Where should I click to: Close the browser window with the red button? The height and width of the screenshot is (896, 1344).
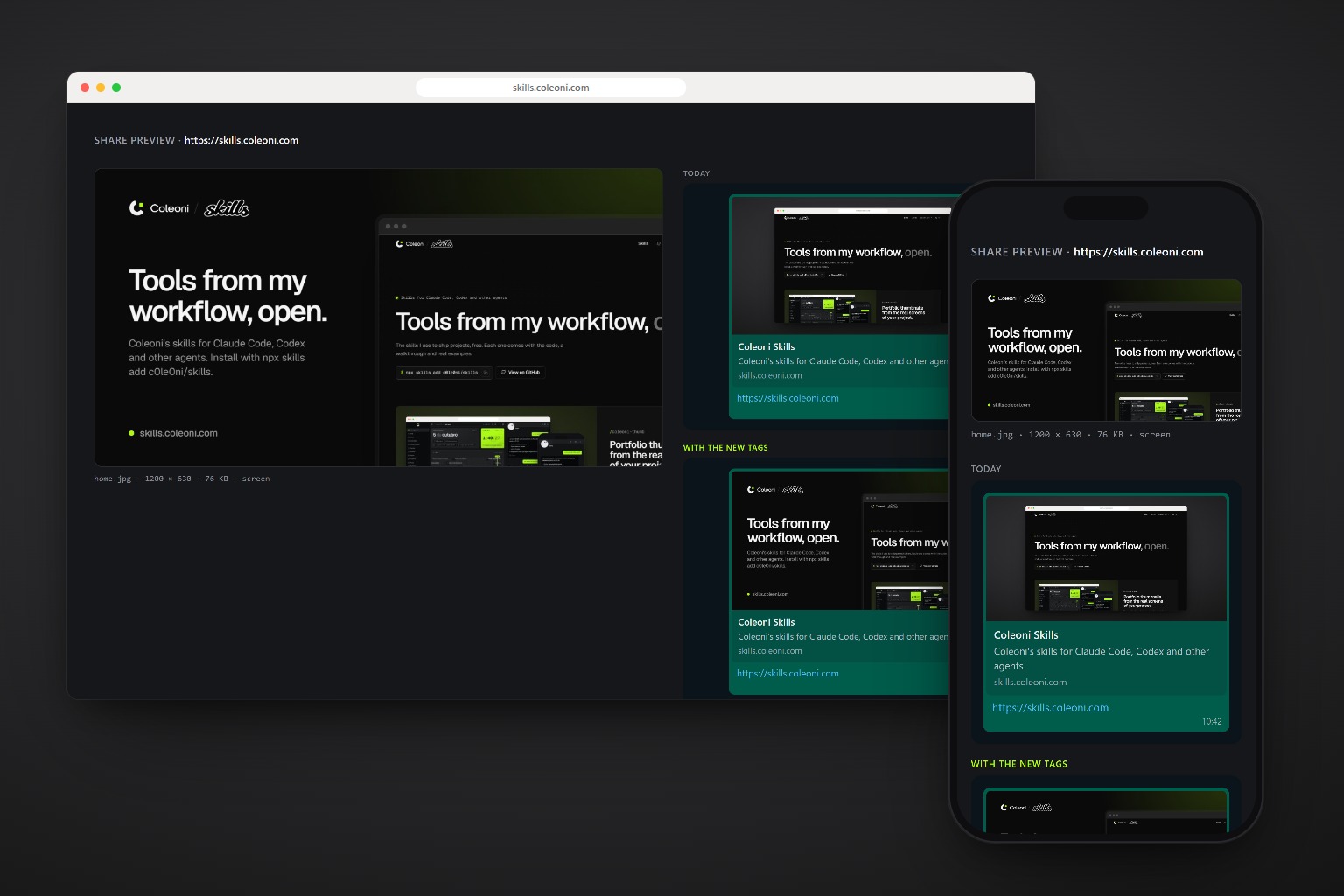[x=85, y=87]
